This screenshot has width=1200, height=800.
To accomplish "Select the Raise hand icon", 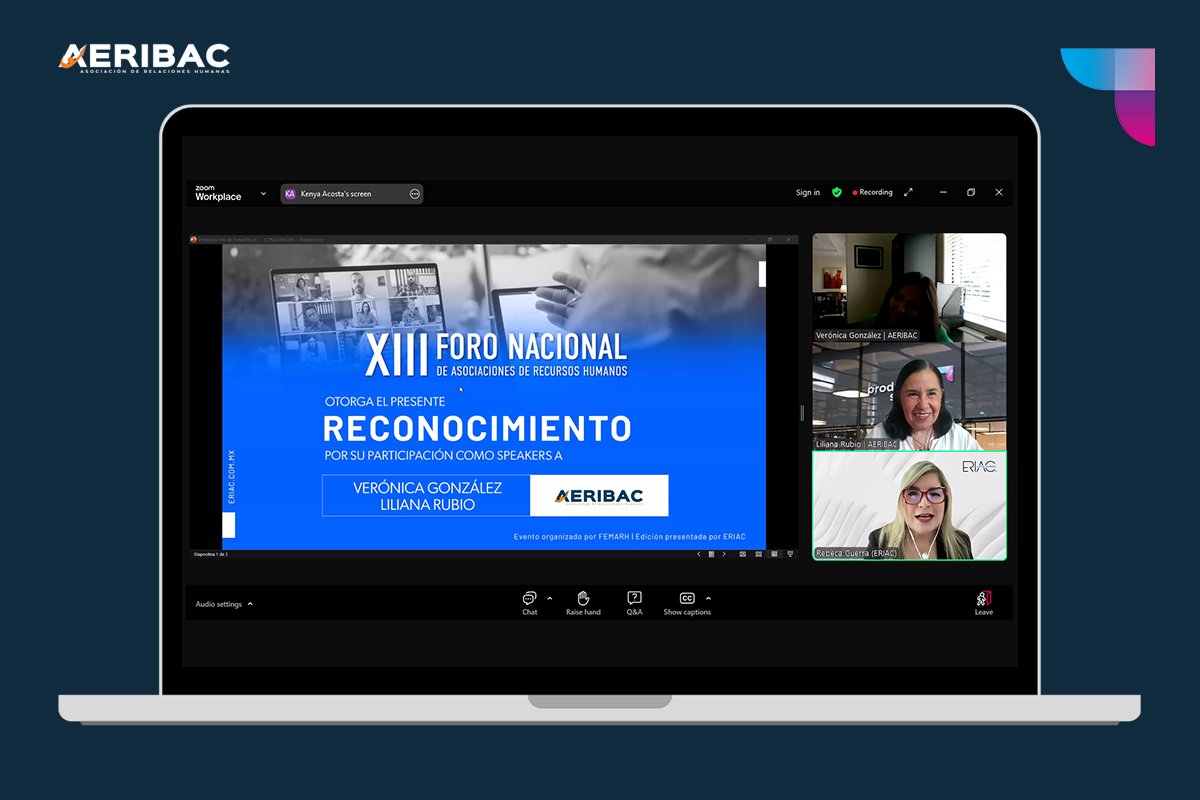I will (x=583, y=597).
